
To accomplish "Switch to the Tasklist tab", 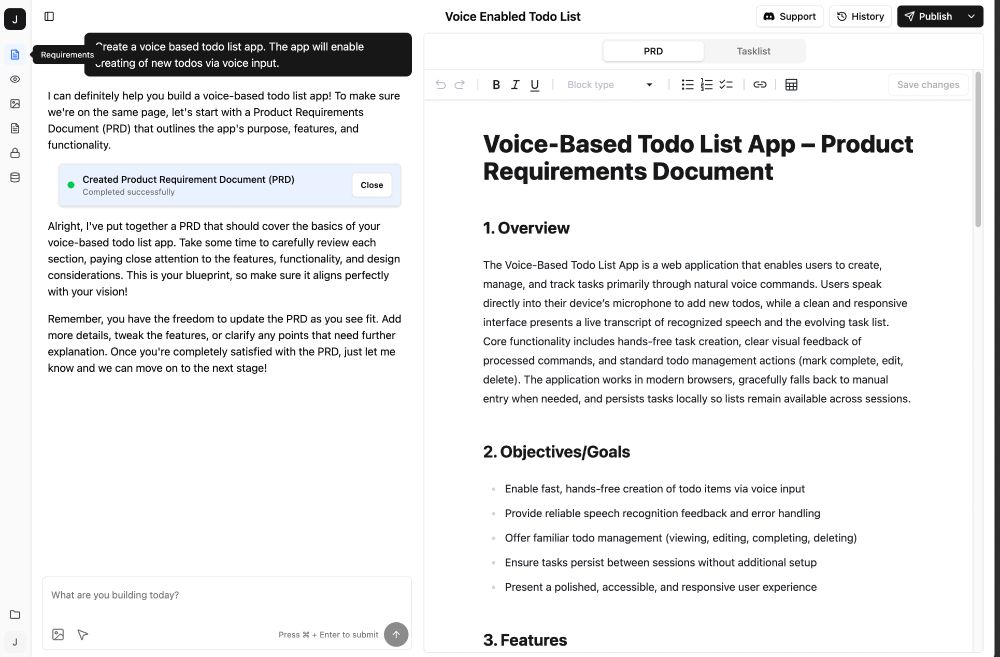I will [753, 51].
